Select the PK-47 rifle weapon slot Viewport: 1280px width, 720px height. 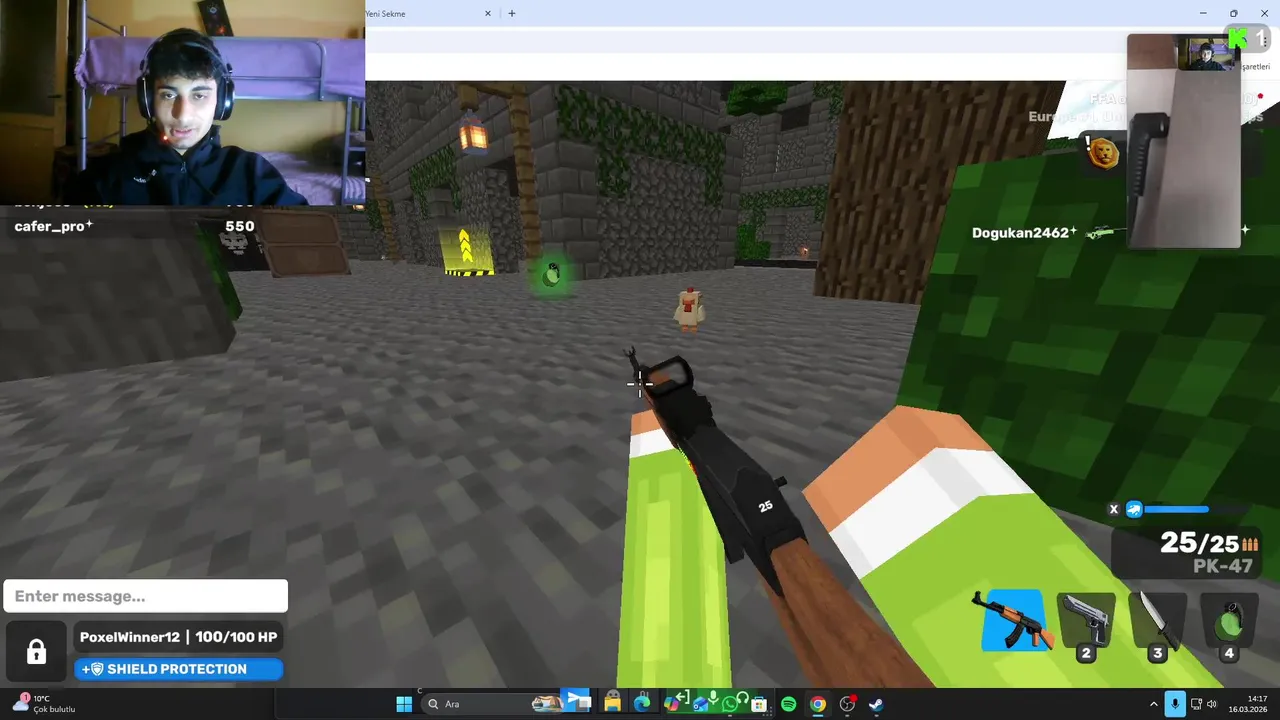coord(1014,621)
